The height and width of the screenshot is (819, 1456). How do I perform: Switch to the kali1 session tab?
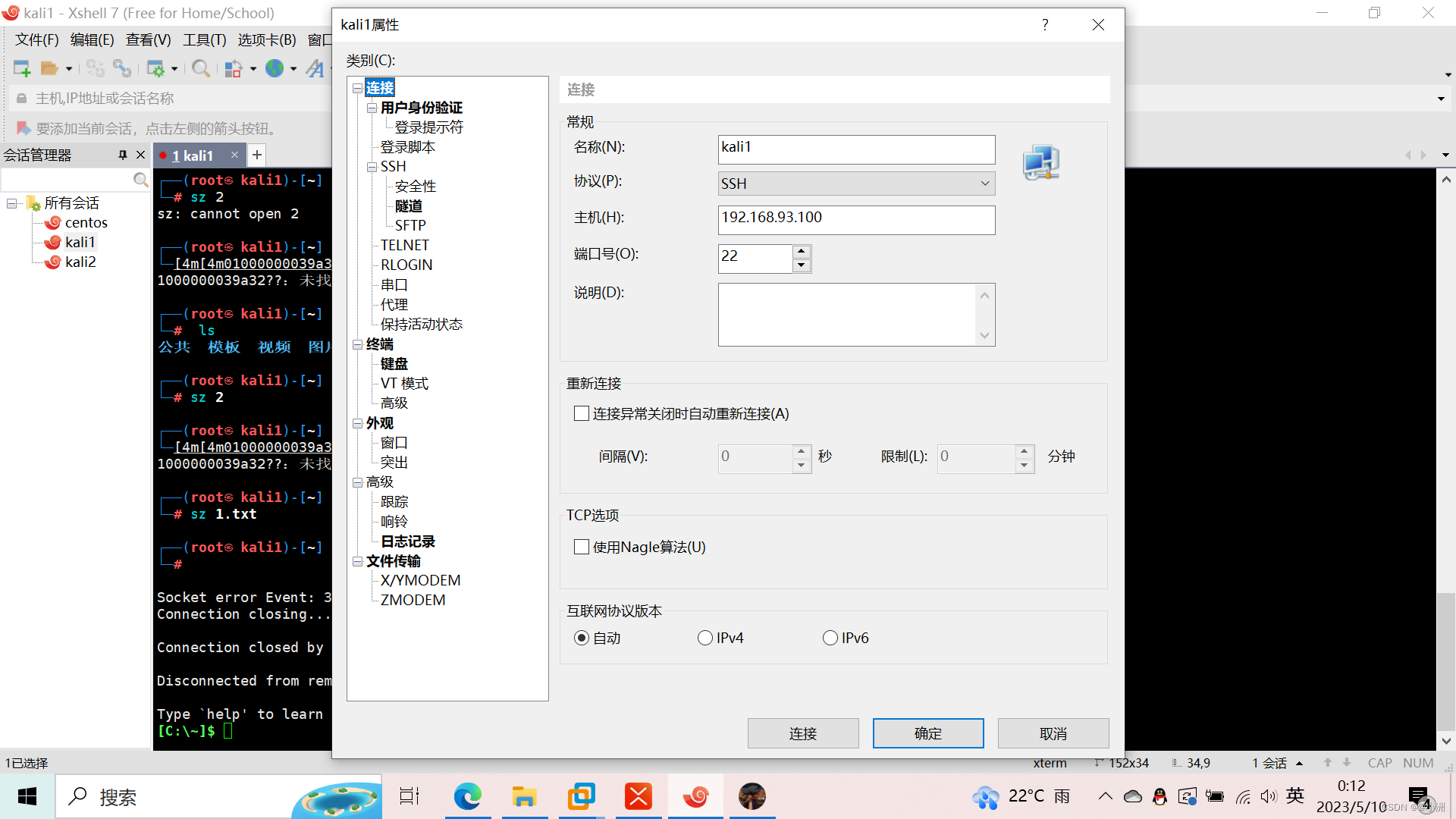click(193, 155)
